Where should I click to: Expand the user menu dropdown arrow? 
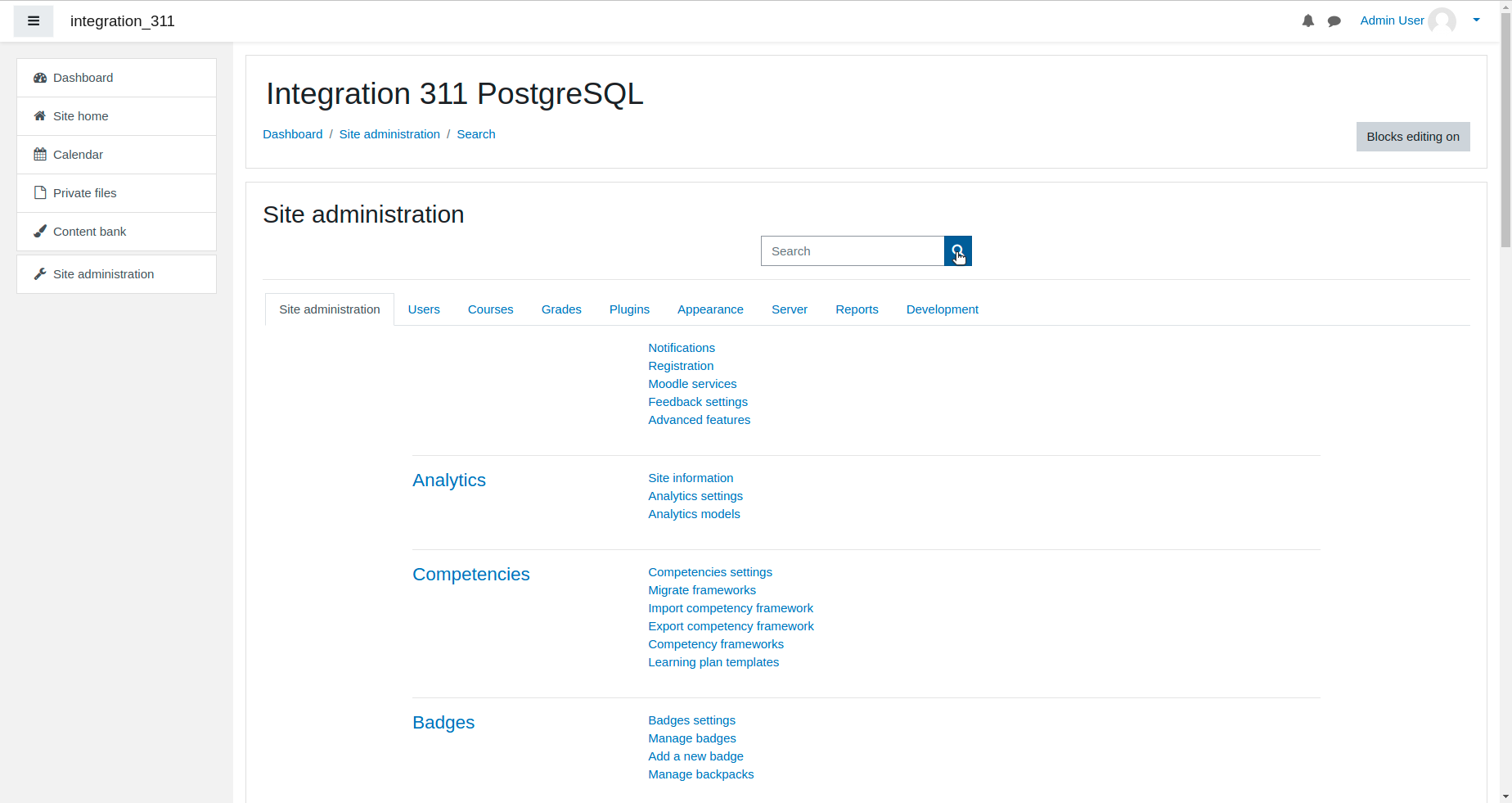click(1477, 20)
